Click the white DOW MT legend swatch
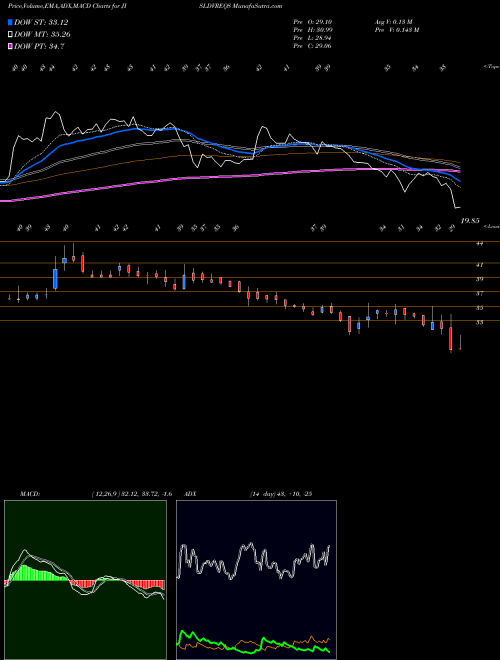The height and width of the screenshot is (660, 500). pos(10,35)
